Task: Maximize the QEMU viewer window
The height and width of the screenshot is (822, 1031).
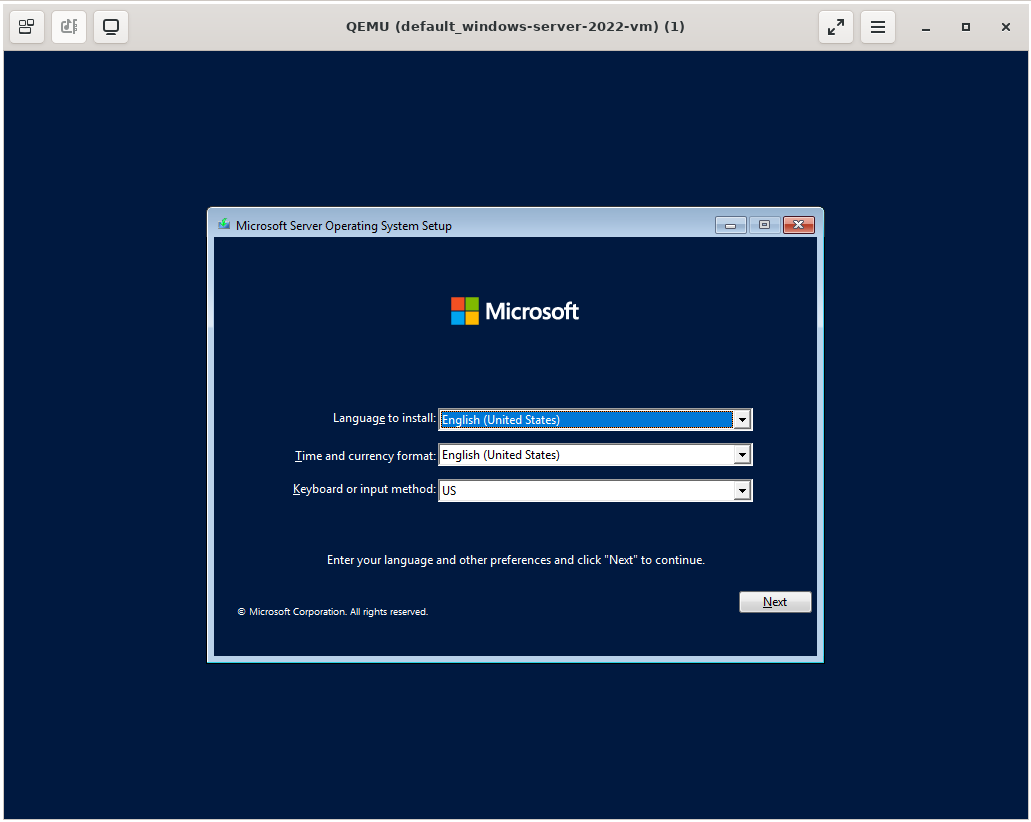Action: [x=966, y=27]
